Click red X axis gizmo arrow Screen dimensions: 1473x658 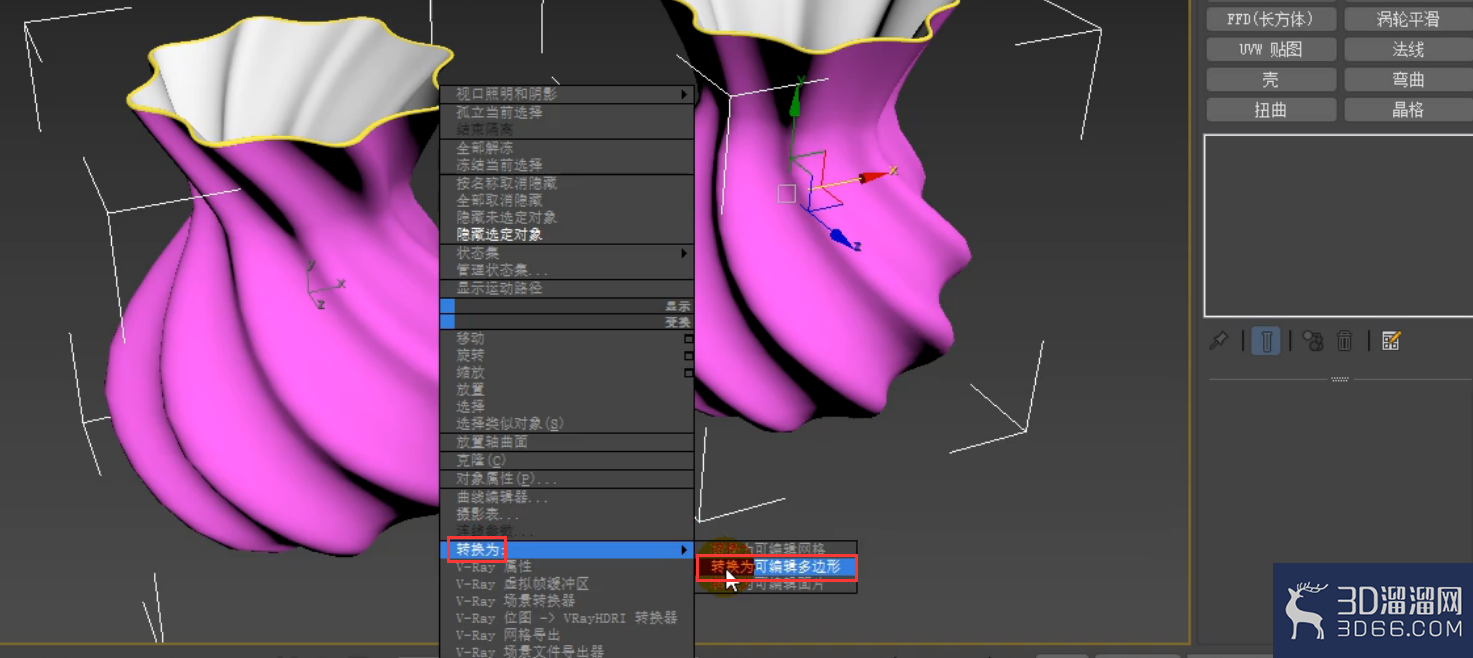pos(875,177)
